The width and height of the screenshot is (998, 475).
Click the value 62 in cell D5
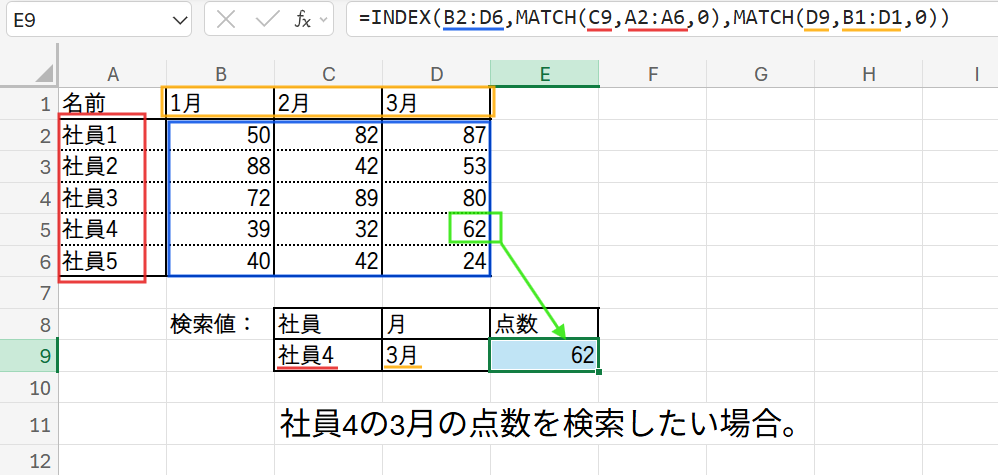pos(436,229)
